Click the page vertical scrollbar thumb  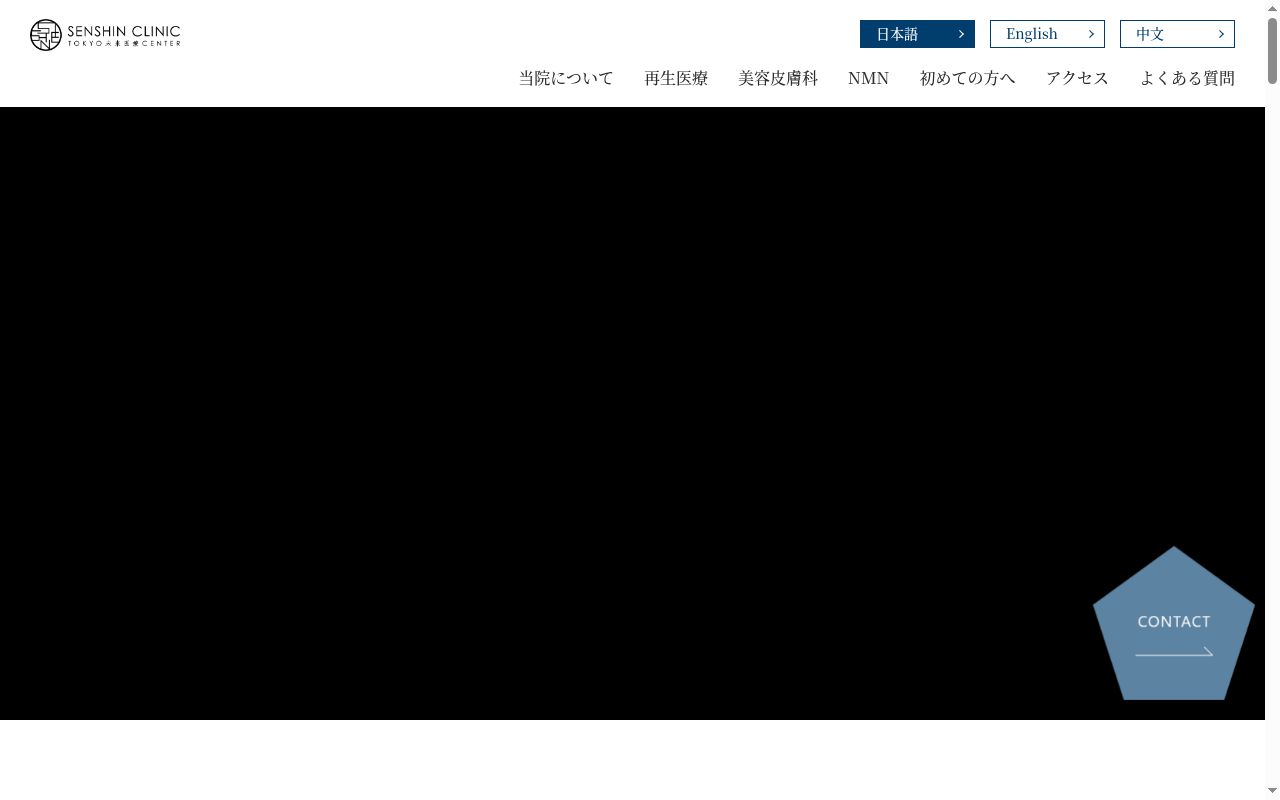click(1272, 51)
